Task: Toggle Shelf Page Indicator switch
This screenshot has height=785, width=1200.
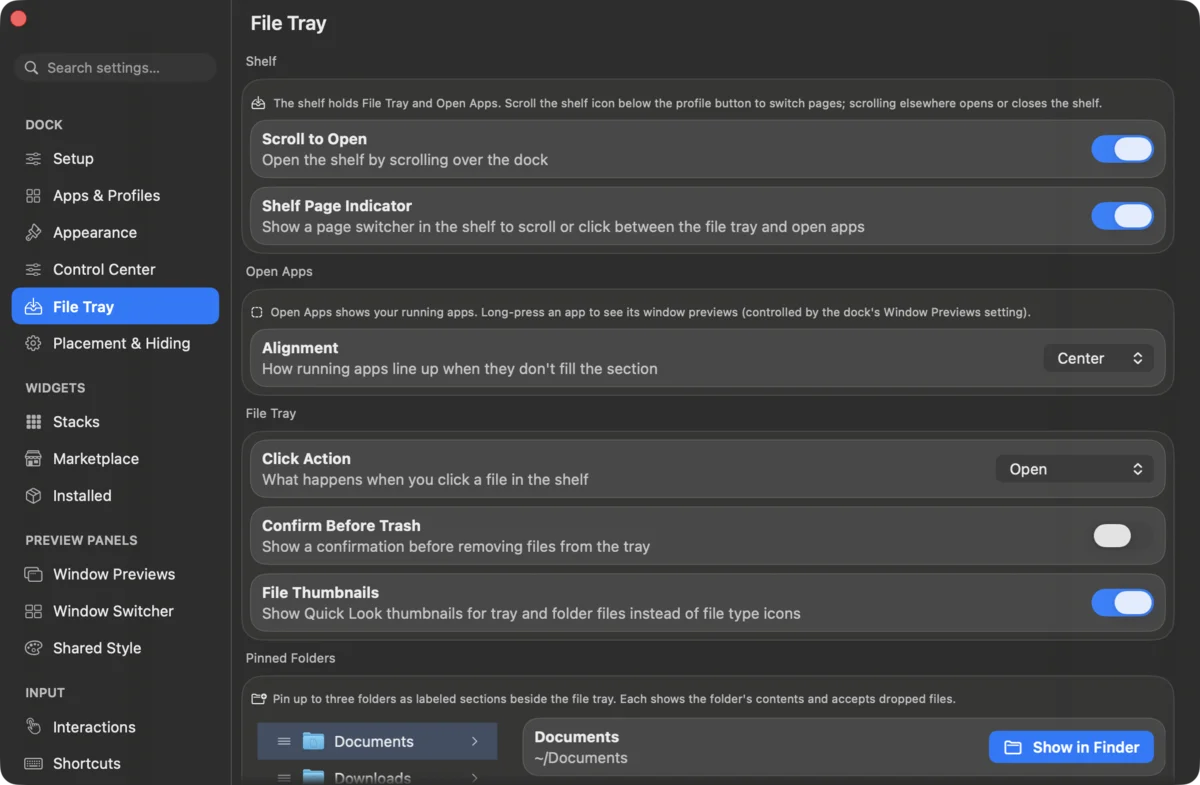Action: tap(1122, 216)
